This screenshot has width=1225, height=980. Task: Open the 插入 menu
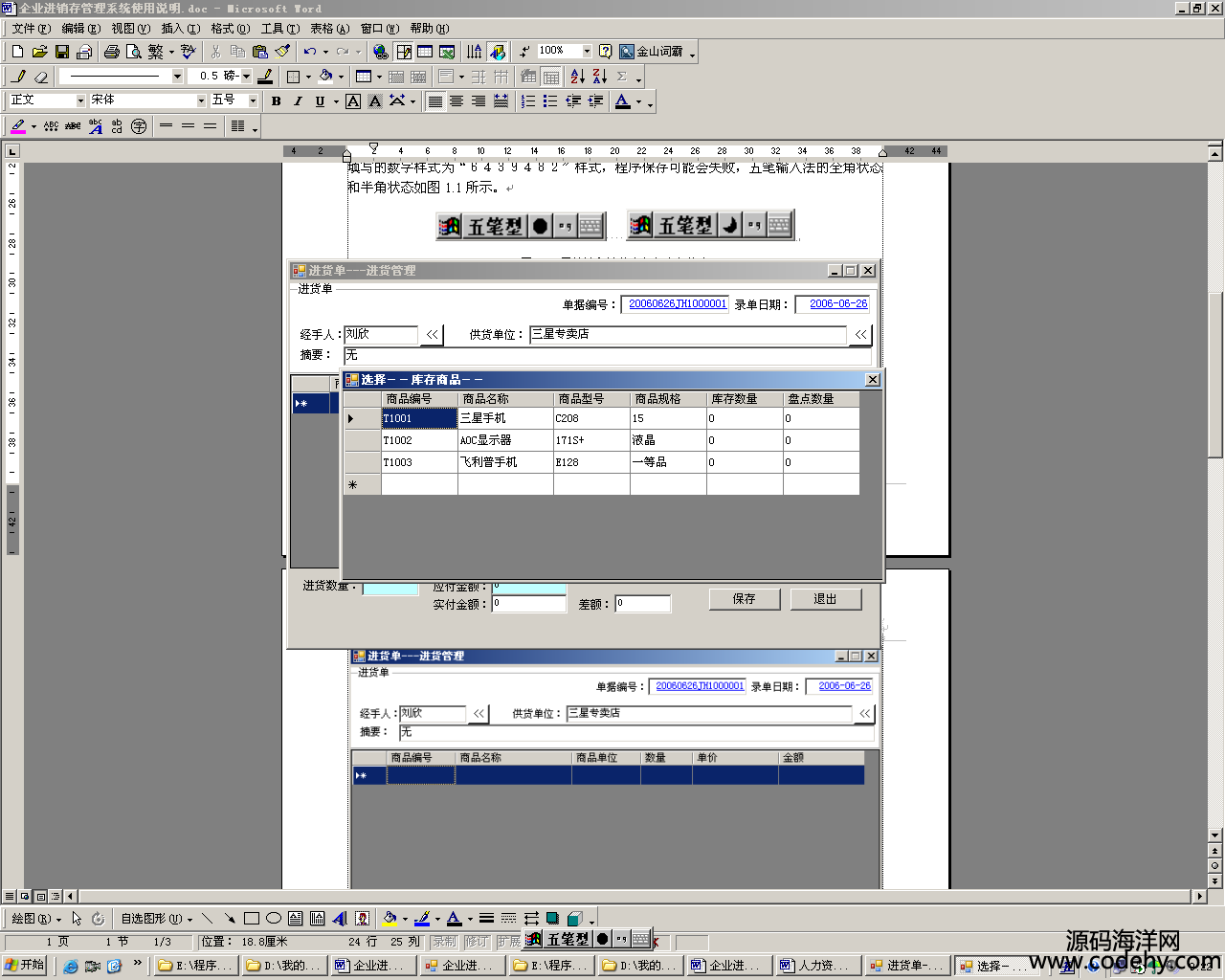point(180,29)
